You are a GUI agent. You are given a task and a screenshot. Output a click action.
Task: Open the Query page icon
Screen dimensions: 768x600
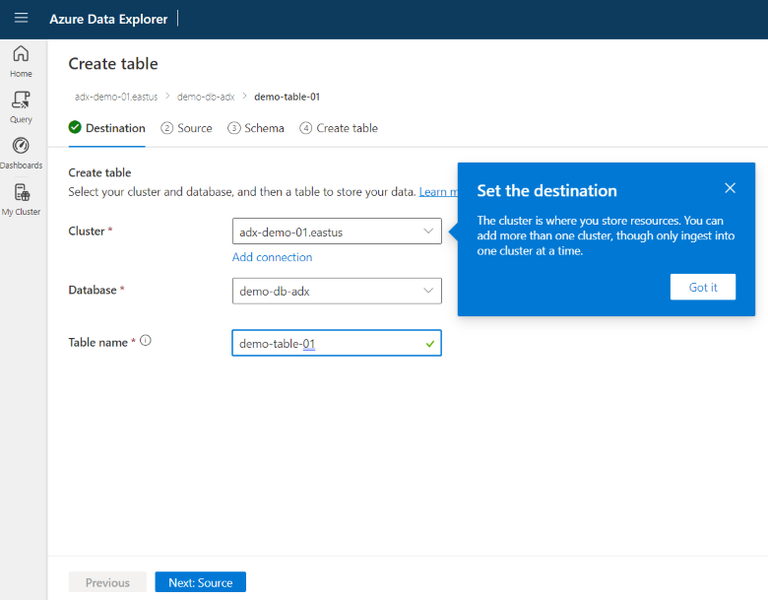pyautogui.click(x=21, y=100)
